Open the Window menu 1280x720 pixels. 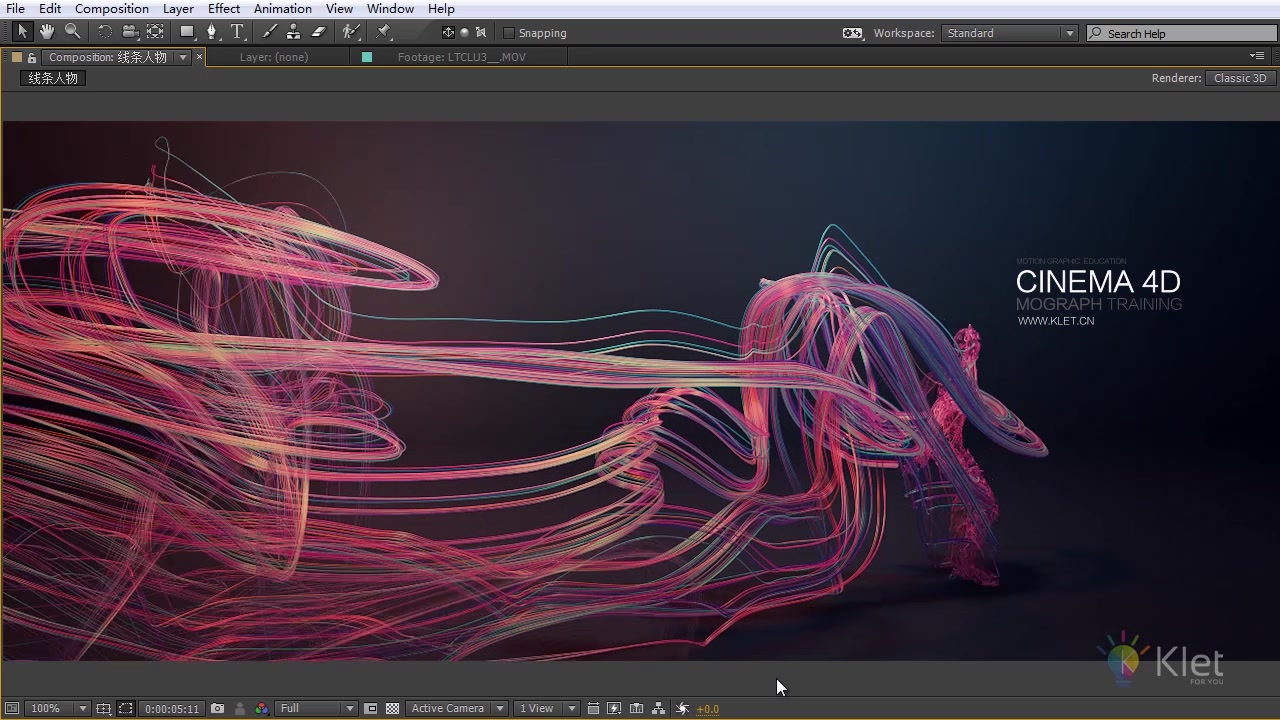[x=390, y=8]
